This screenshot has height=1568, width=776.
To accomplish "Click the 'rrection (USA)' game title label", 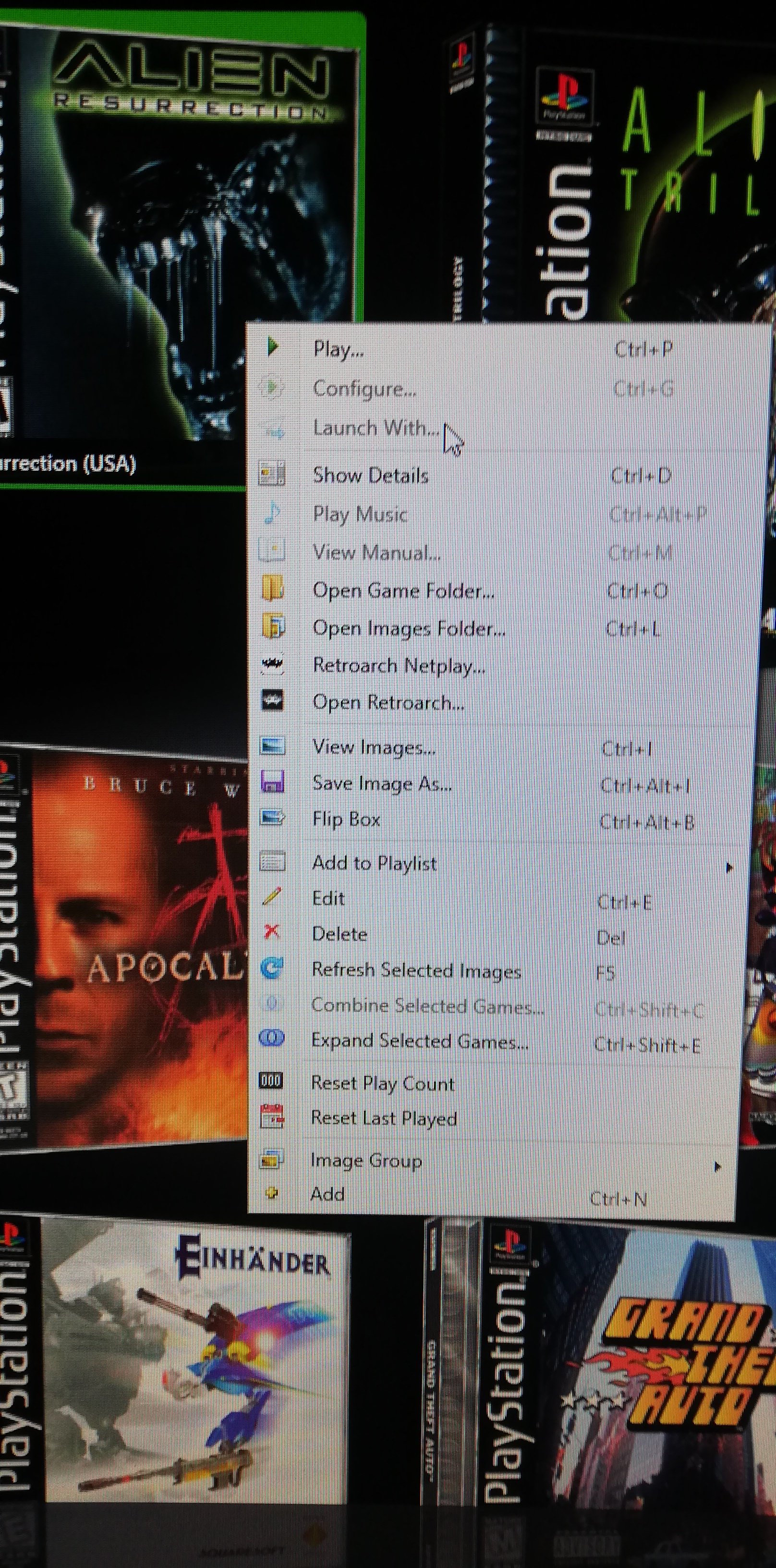I will tap(68, 464).
